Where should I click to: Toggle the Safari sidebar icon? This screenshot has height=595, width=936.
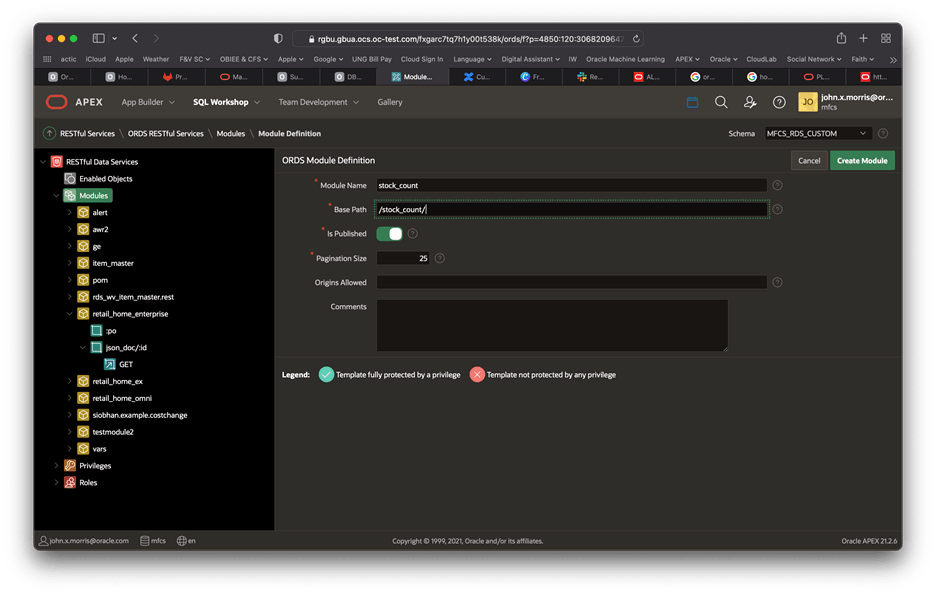(98, 38)
